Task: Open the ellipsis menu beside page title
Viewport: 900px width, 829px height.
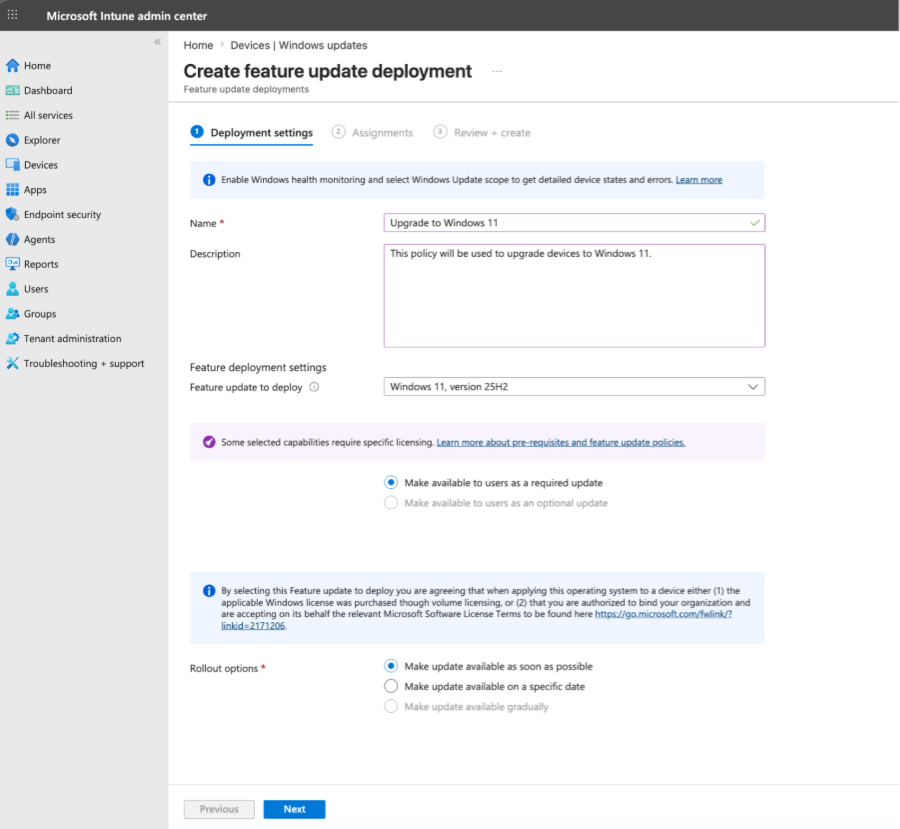Action: click(497, 72)
